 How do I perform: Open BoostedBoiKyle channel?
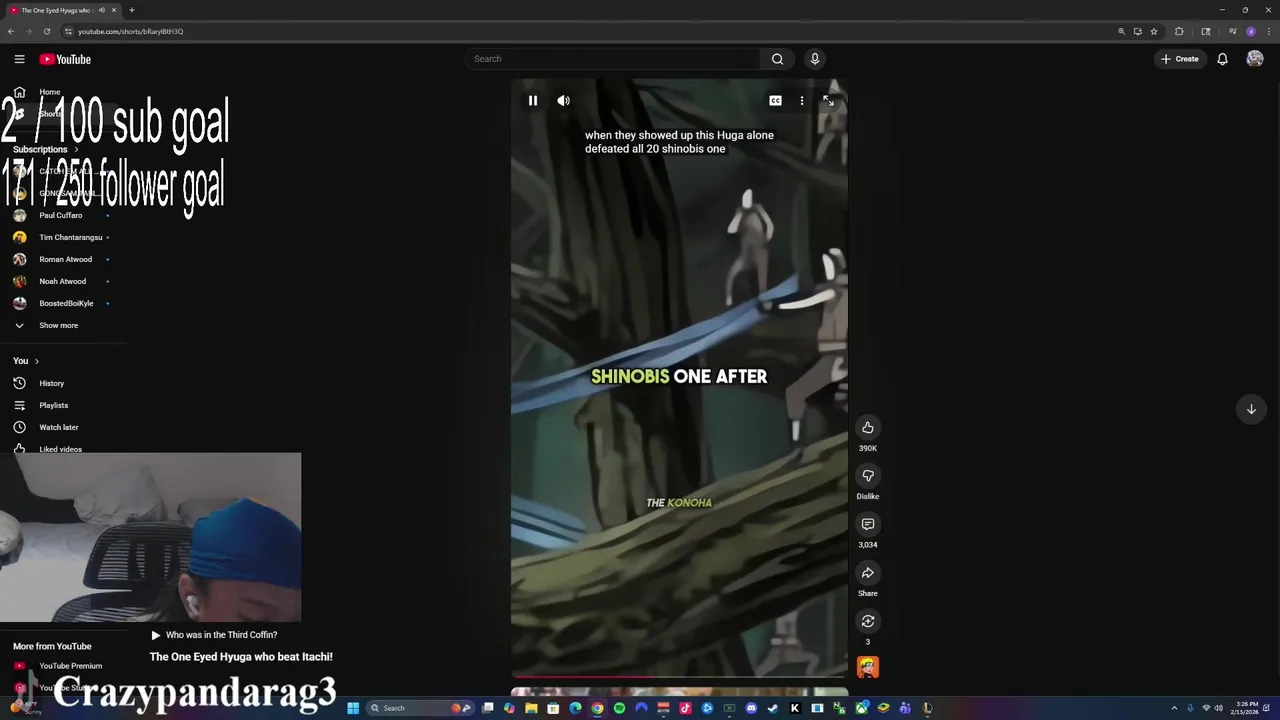[64, 303]
